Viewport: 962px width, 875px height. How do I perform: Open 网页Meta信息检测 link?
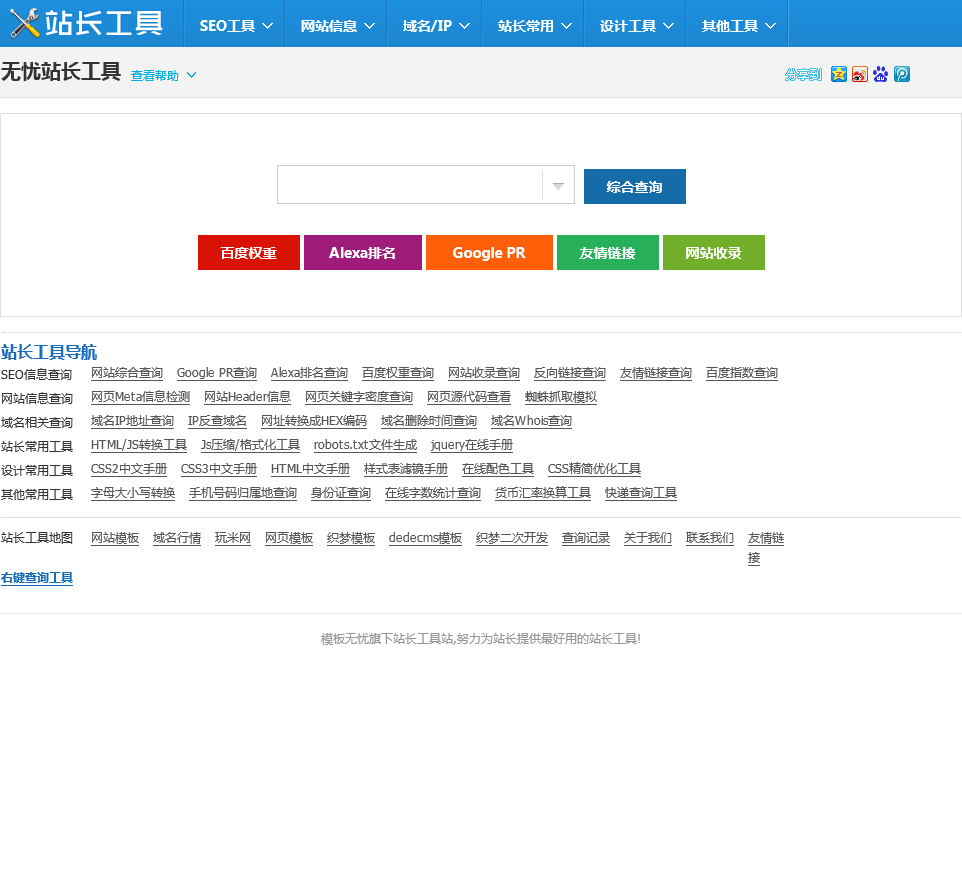tap(140, 397)
